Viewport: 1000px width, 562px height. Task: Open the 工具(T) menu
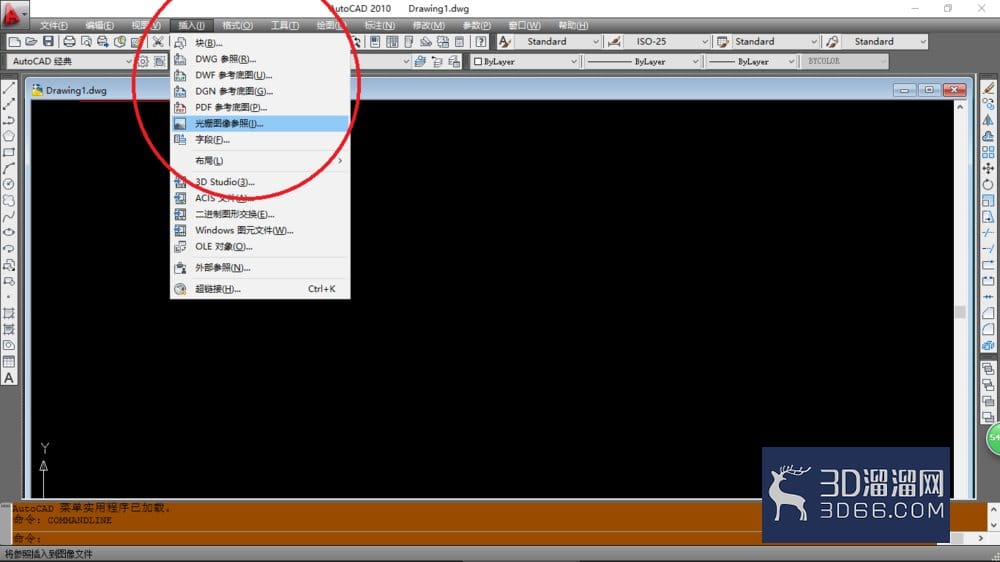pyautogui.click(x=284, y=26)
